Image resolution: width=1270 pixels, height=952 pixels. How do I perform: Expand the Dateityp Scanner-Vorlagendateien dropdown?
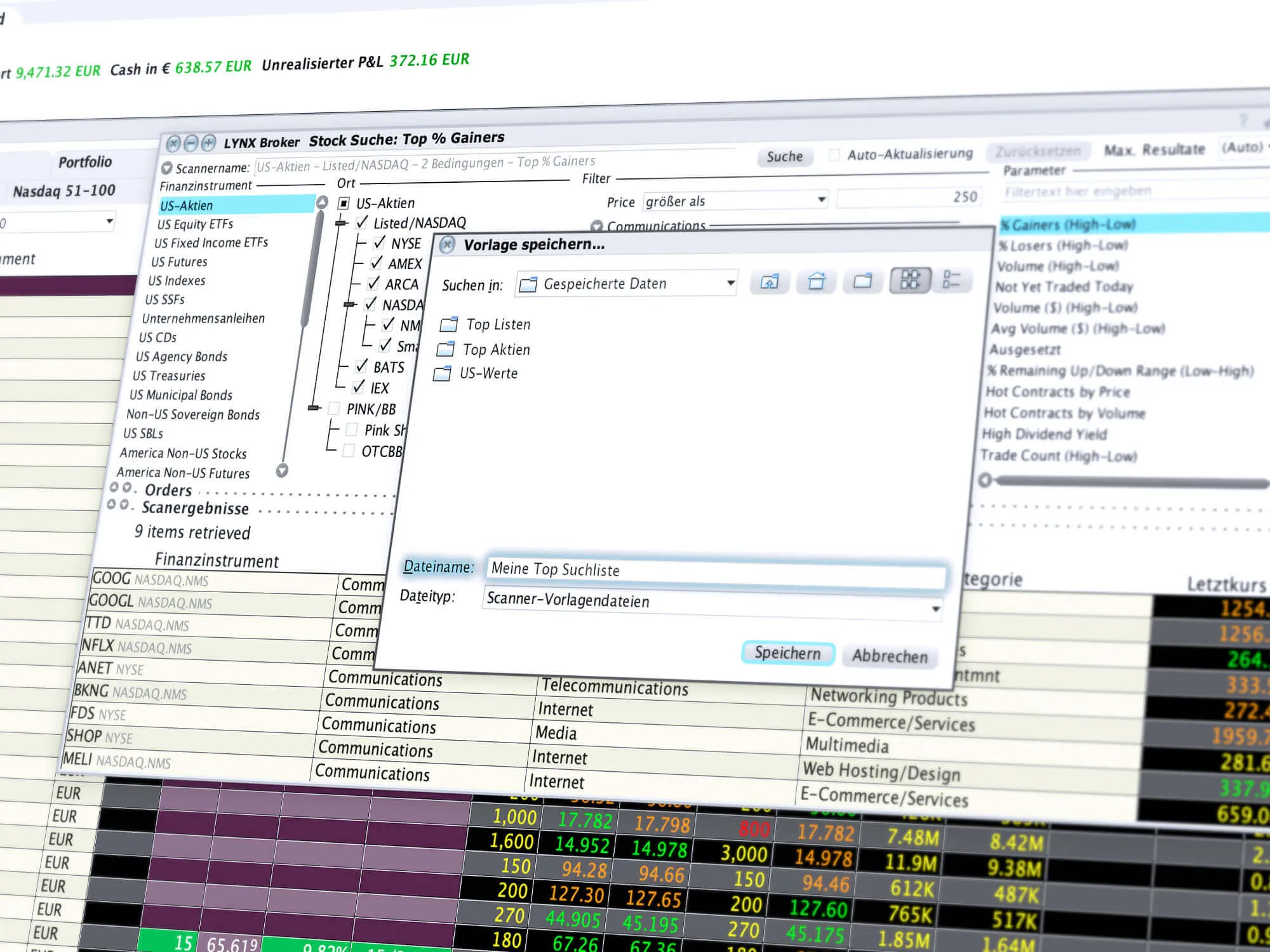coord(711,603)
